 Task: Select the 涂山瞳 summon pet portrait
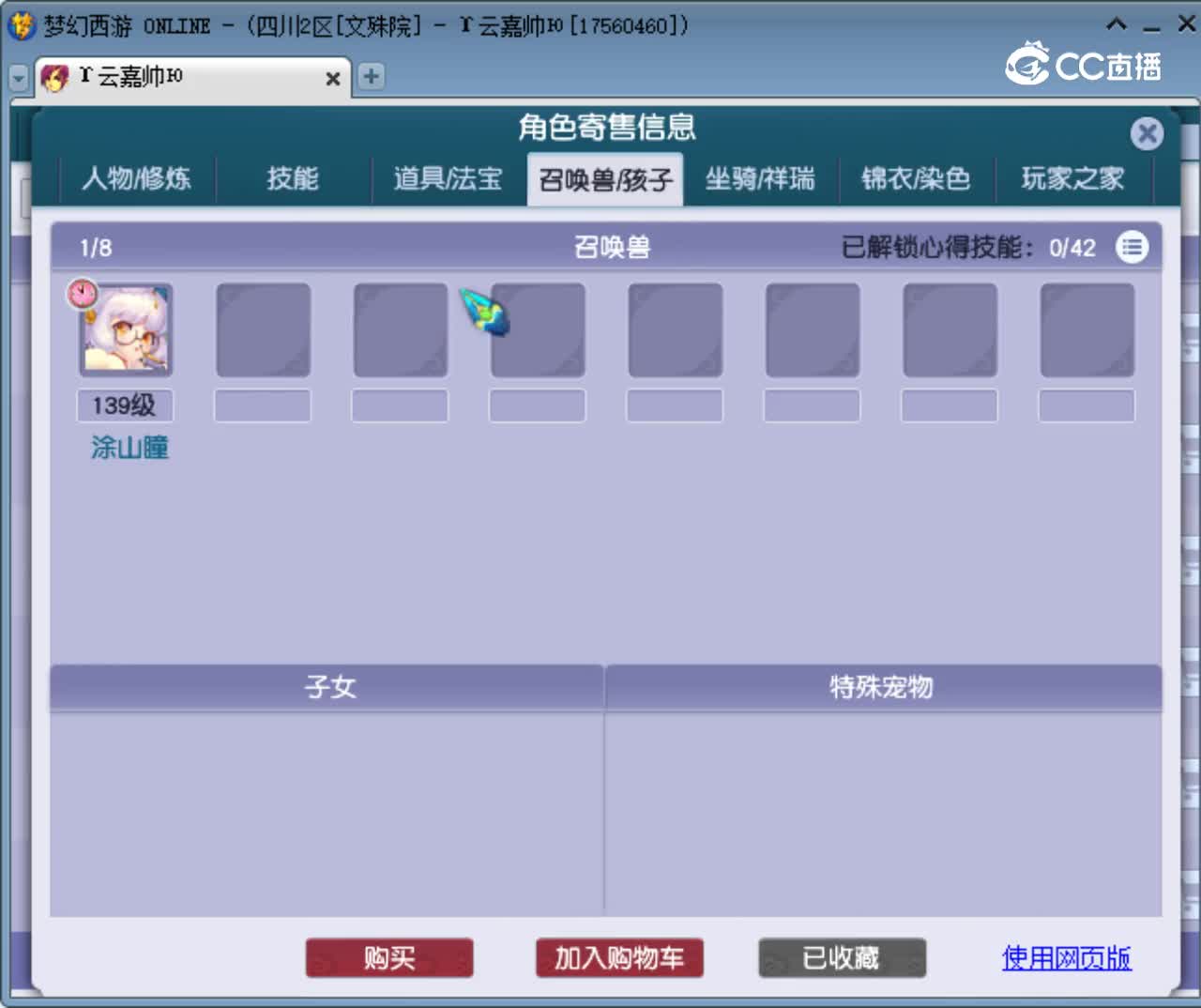(126, 329)
